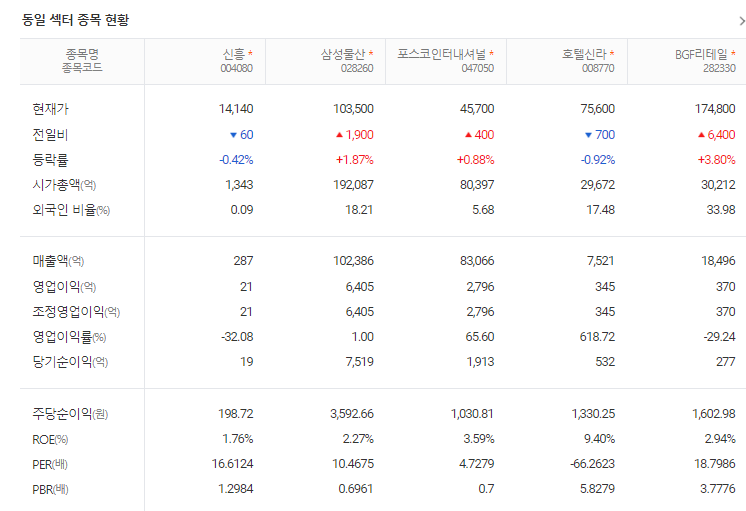Click the ROE(%) row label
This screenshot has width=746, height=511.
click(x=50, y=440)
